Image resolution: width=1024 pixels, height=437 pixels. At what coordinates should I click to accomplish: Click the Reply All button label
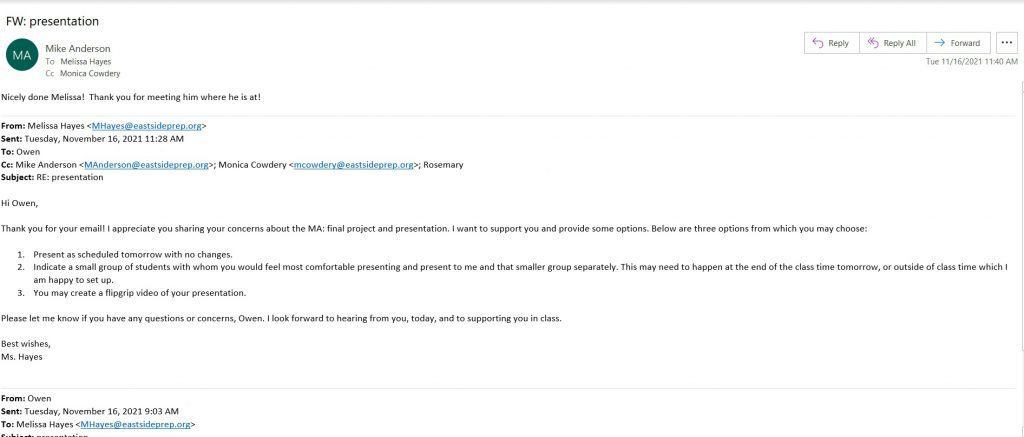point(899,43)
